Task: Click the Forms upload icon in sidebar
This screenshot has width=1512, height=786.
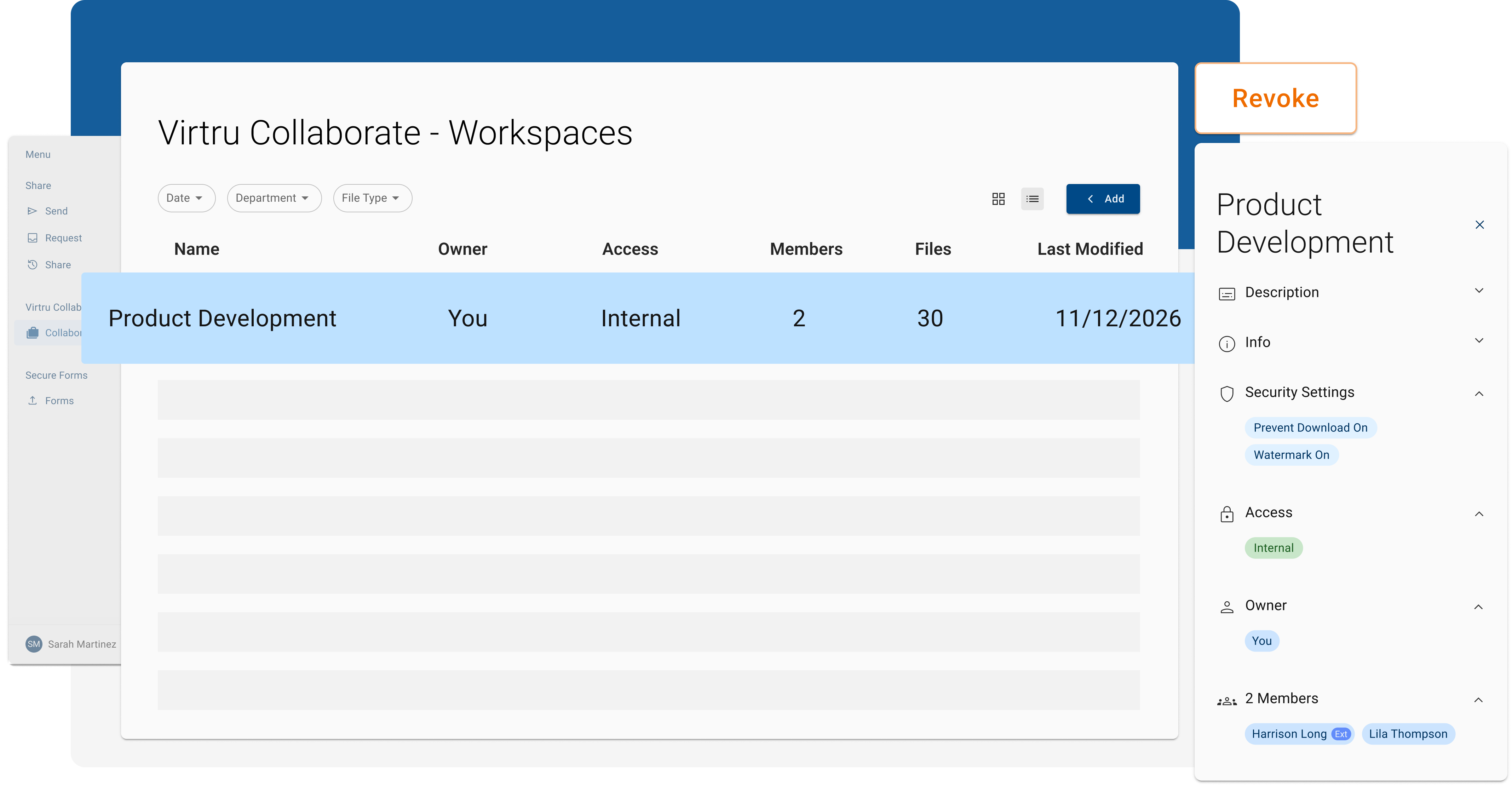Action: [x=32, y=400]
